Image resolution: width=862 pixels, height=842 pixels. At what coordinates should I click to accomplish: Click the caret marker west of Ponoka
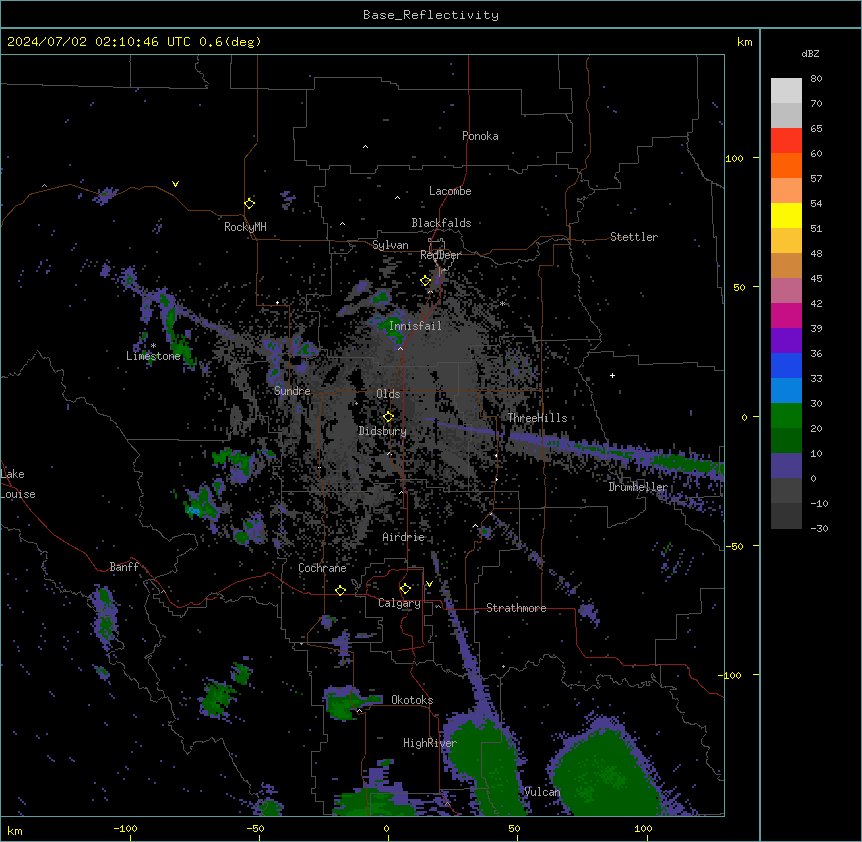365,147
